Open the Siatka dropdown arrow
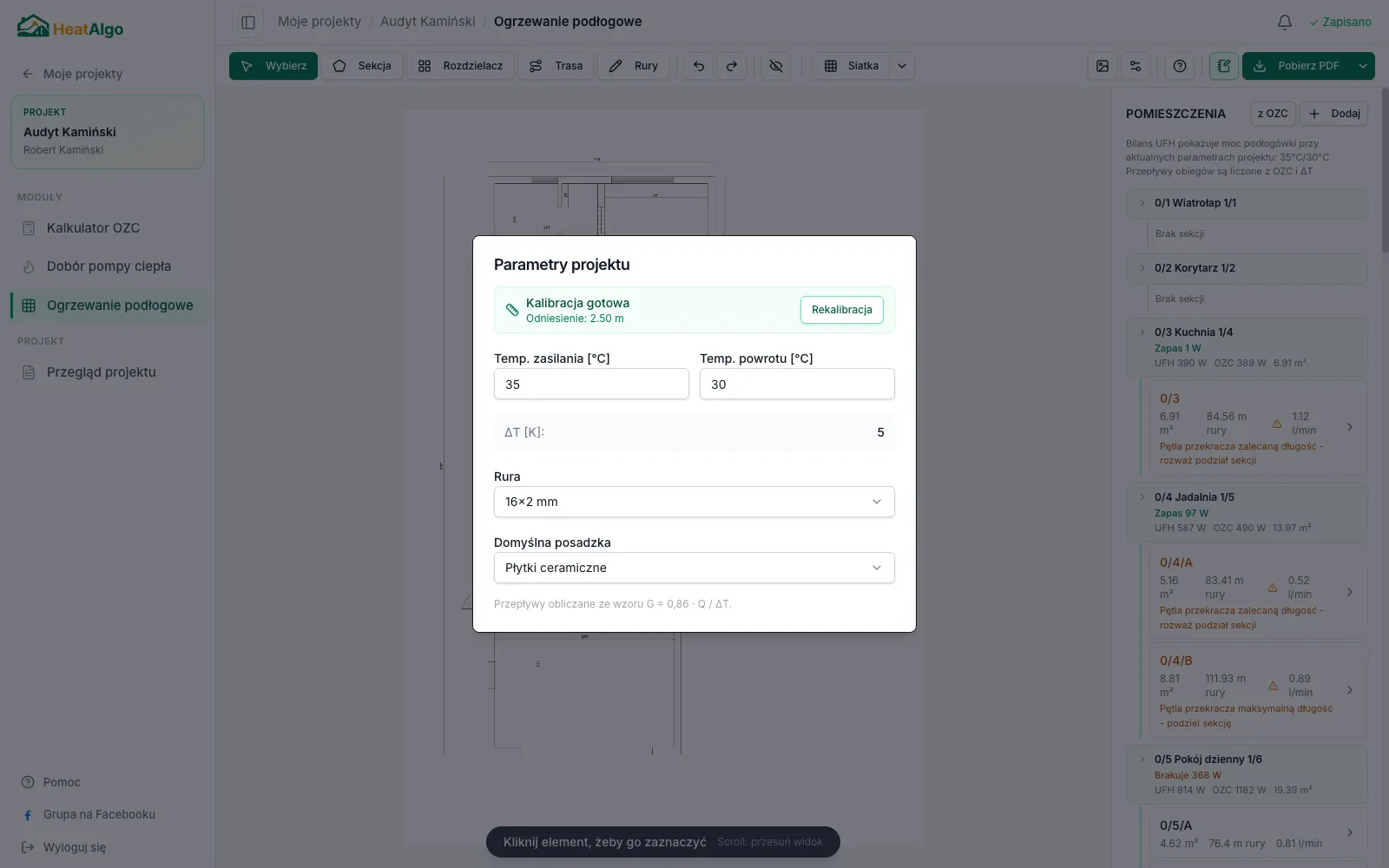1389x868 pixels. (902, 66)
